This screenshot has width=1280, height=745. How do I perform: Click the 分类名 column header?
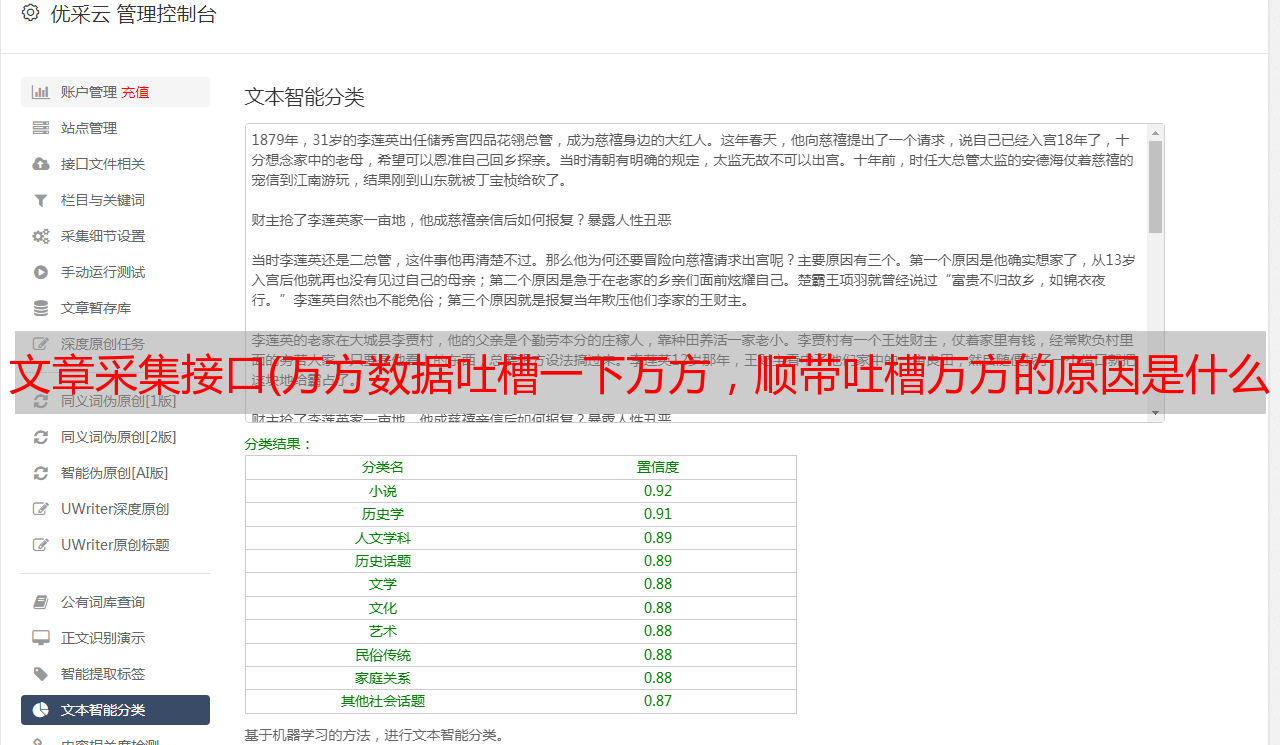pos(383,467)
